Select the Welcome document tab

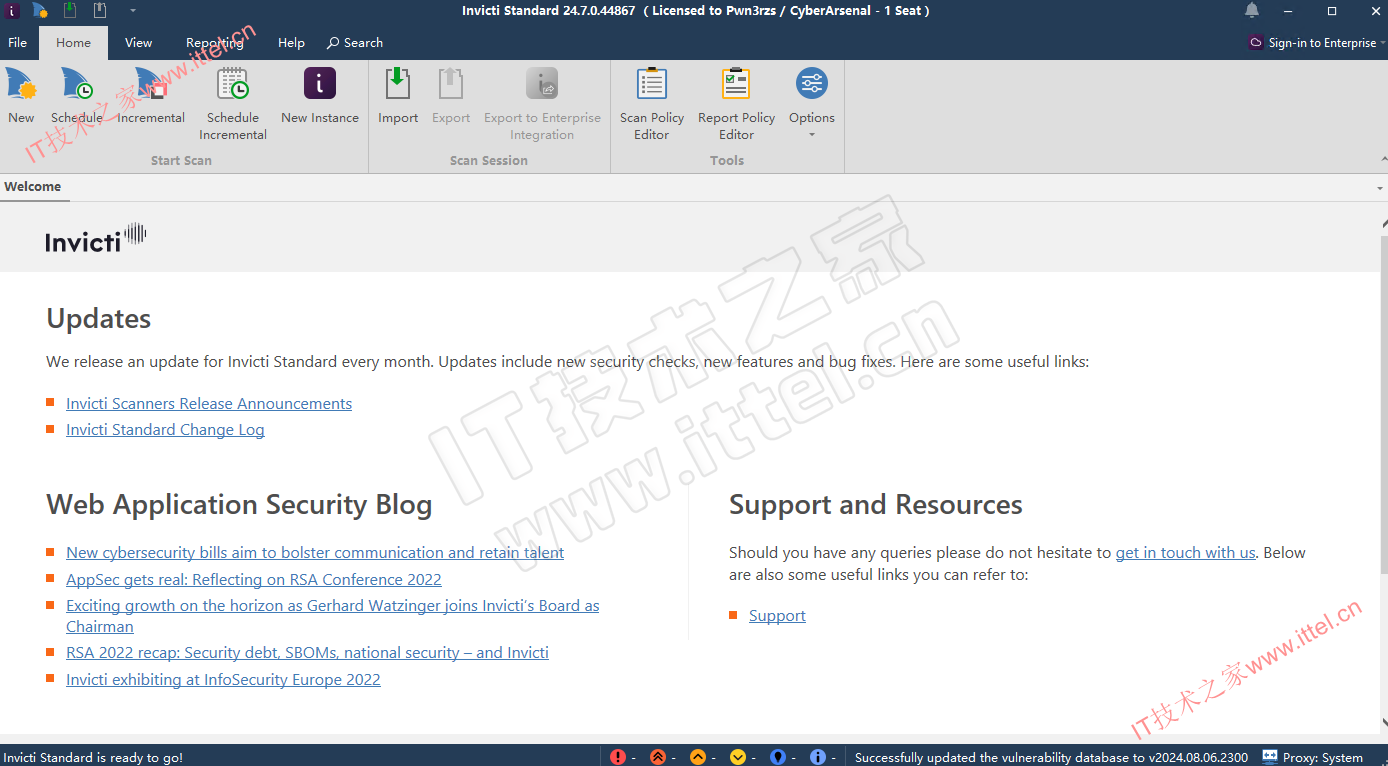point(33,187)
